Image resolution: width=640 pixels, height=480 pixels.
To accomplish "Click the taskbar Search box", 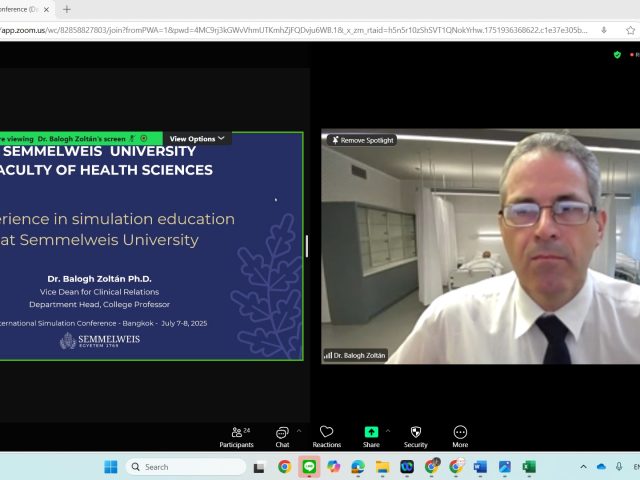I will click(187, 467).
